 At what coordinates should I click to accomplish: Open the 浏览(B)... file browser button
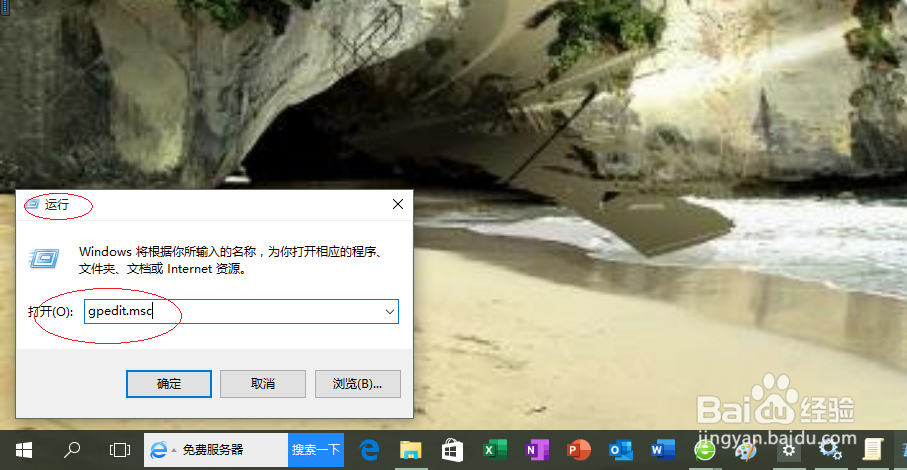tap(357, 384)
